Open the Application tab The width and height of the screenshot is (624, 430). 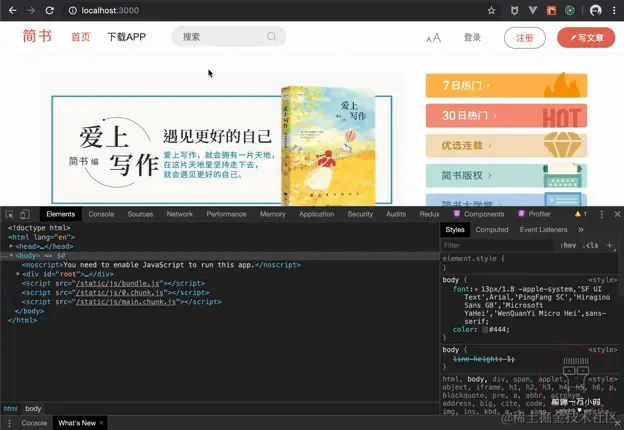pyautogui.click(x=316, y=214)
